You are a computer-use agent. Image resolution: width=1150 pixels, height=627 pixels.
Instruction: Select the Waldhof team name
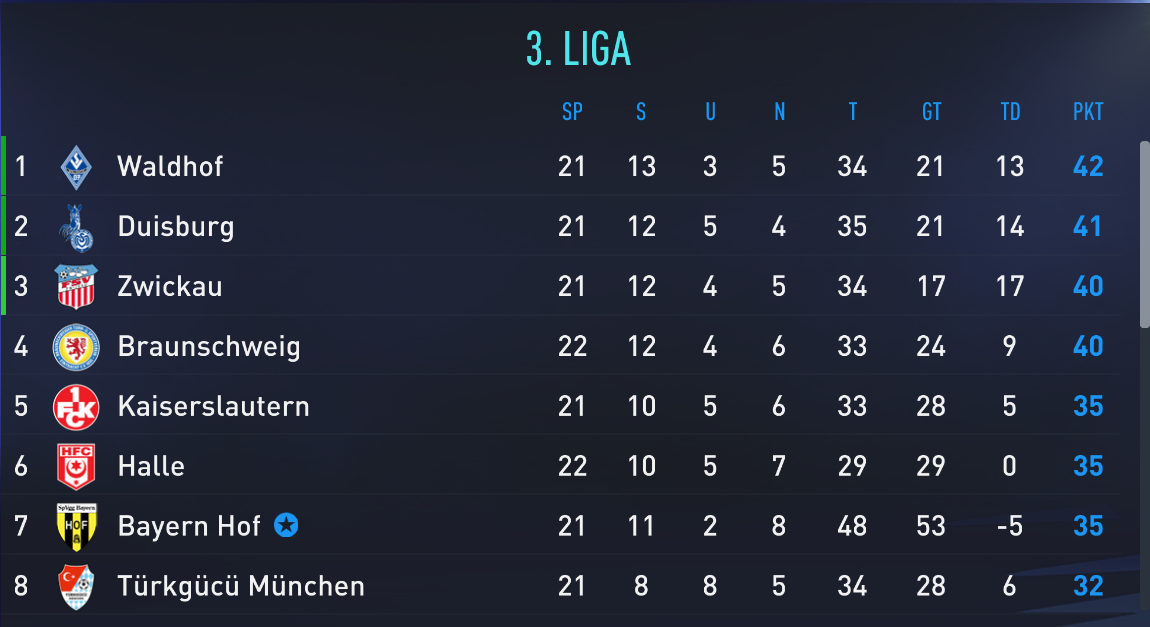pyautogui.click(x=170, y=166)
